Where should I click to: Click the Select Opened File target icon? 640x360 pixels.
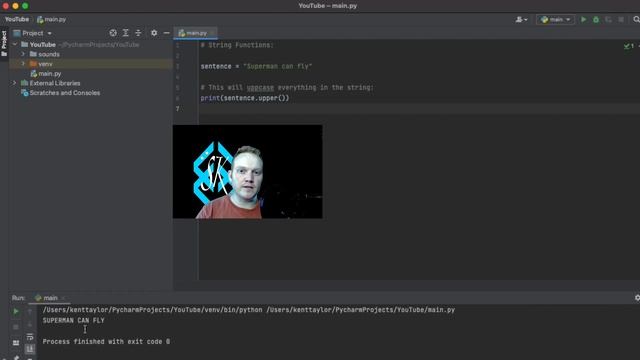[x=113, y=33]
